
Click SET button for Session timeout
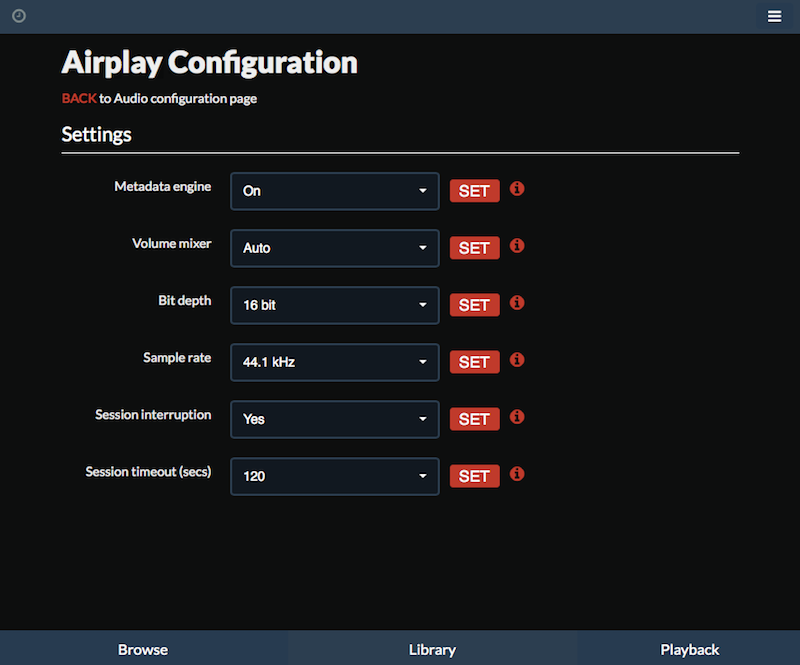click(x=474, y=477)
